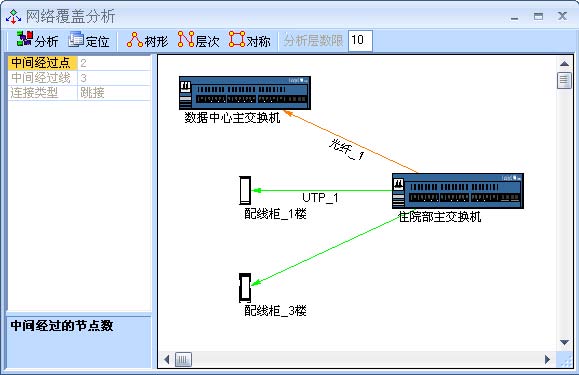The height and width of the screenshot is (375, 579).
Task: Click the UTP_1 link label
Action: click(320, 198)
